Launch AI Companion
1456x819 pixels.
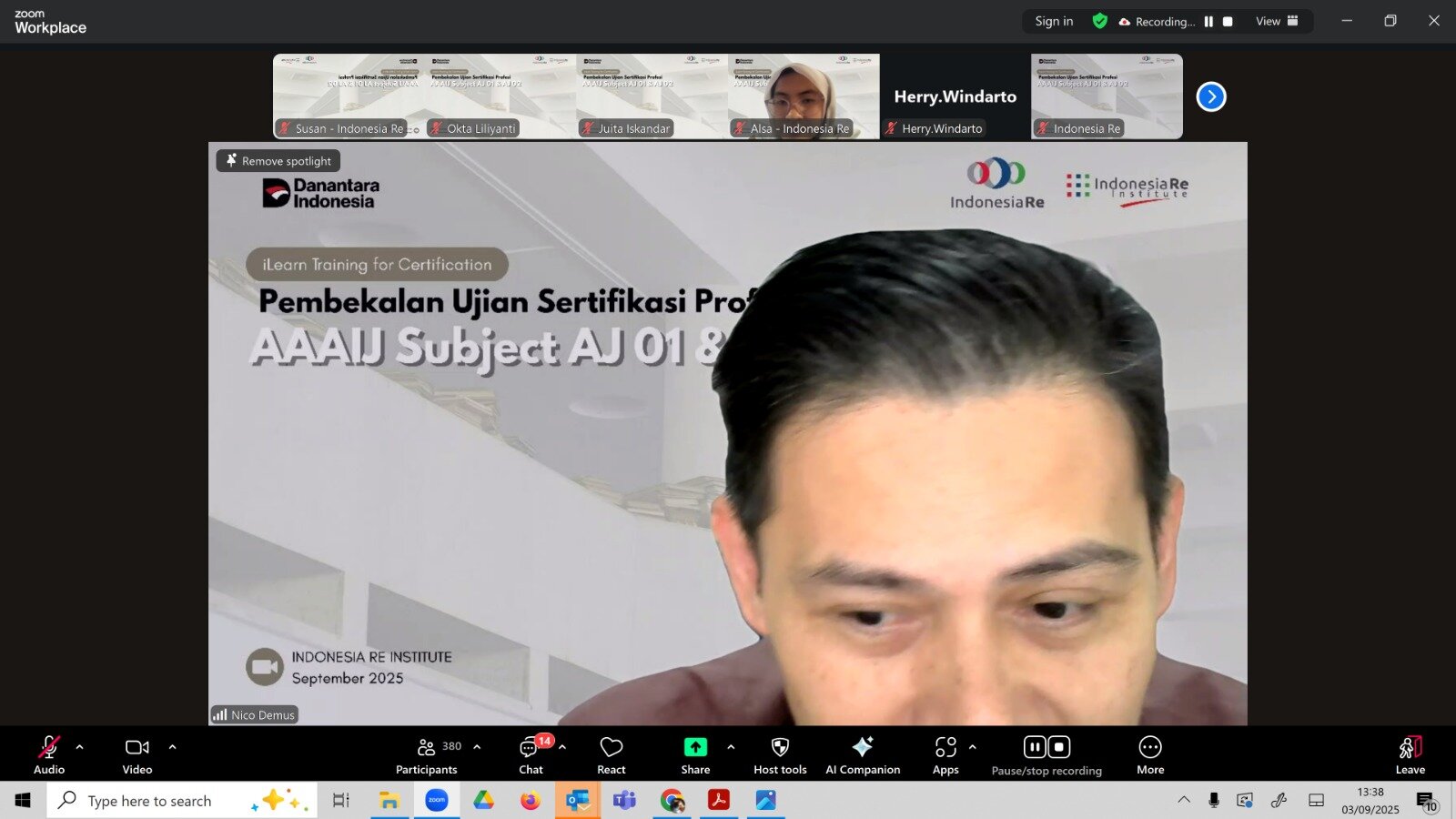click(862, 753)
